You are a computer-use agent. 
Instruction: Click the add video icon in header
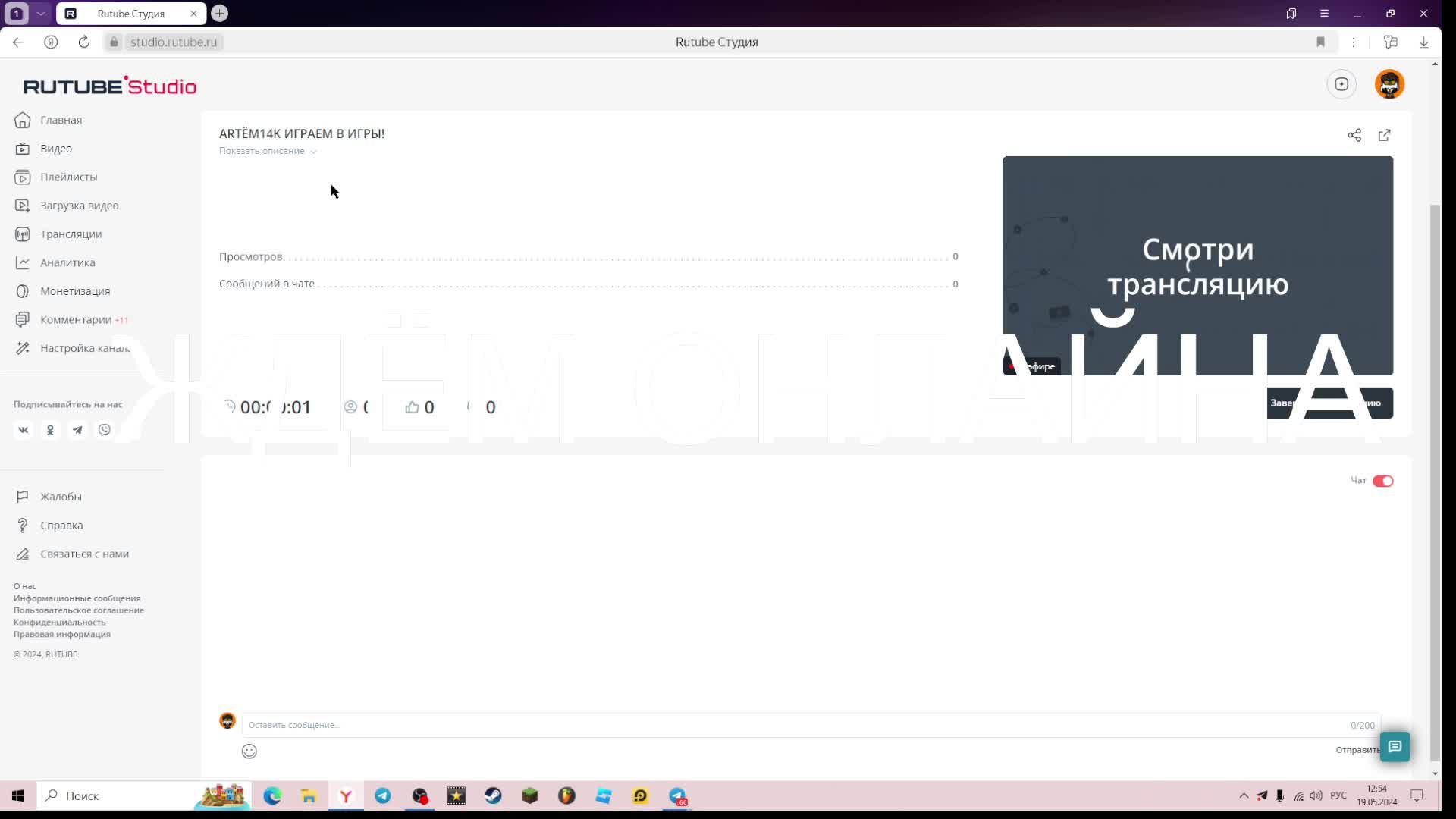point(1341,84)
